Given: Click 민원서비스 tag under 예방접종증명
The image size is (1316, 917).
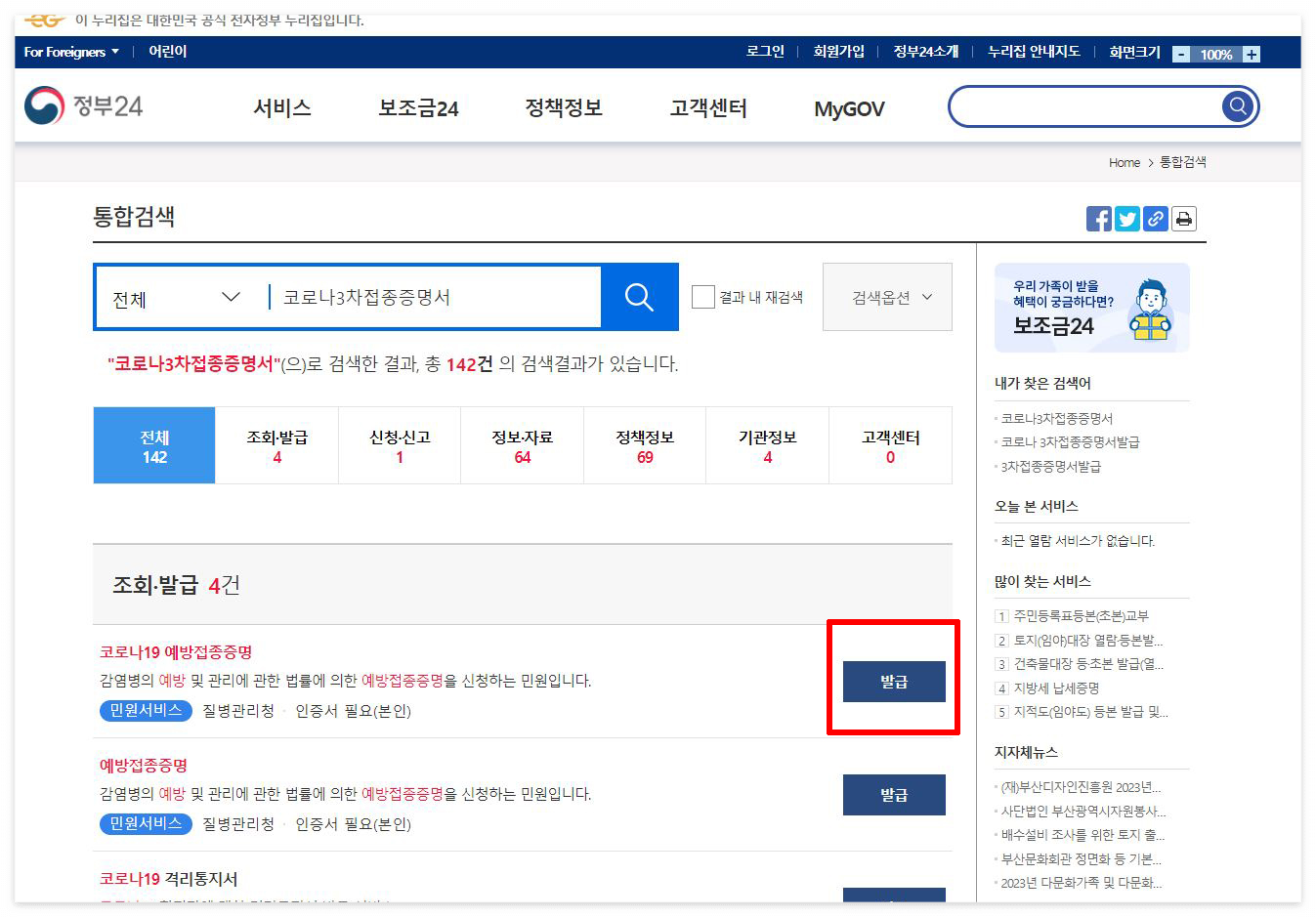Looking at the screenshot, I should tap(146, 823).
